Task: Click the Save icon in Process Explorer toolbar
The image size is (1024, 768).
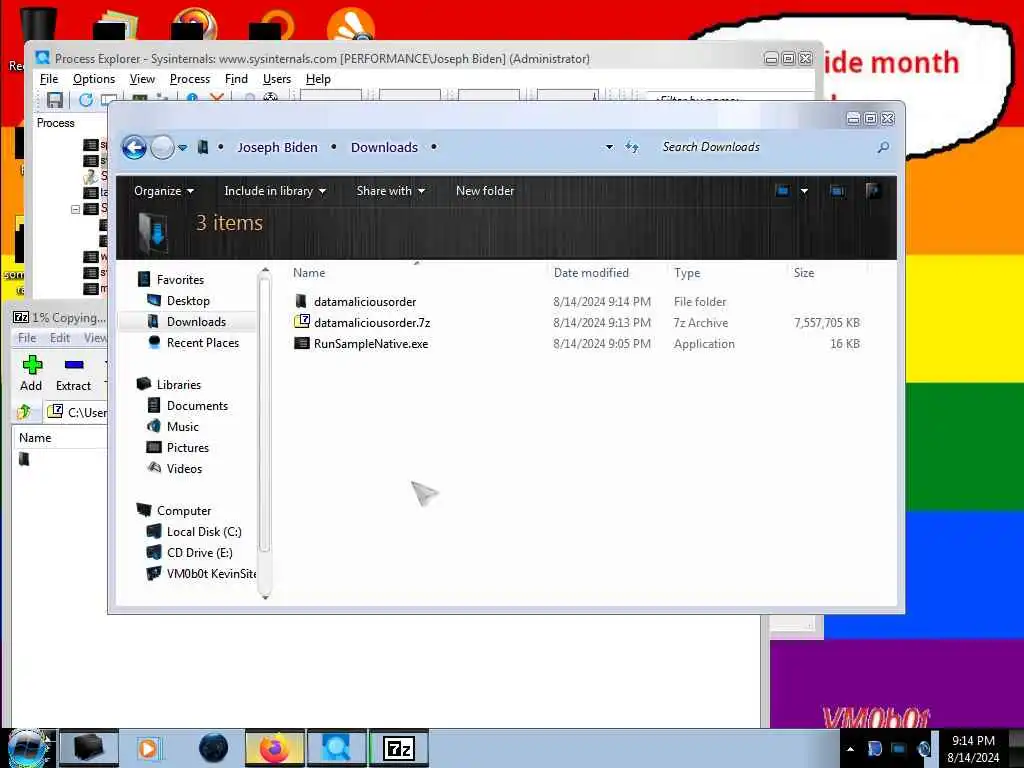Action: (x=54, y=100)
